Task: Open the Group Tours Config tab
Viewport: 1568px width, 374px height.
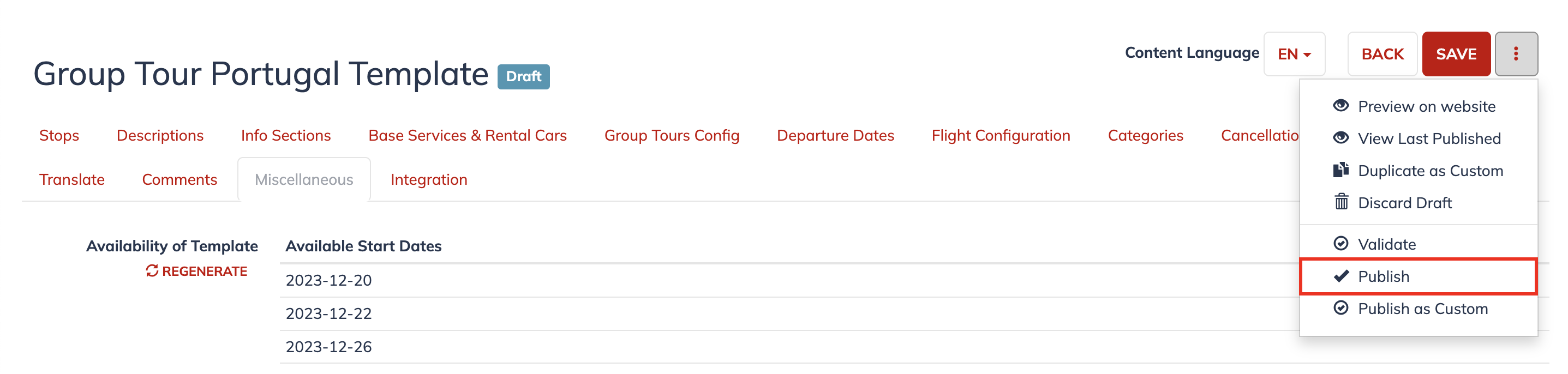Action: coord(672,136)
